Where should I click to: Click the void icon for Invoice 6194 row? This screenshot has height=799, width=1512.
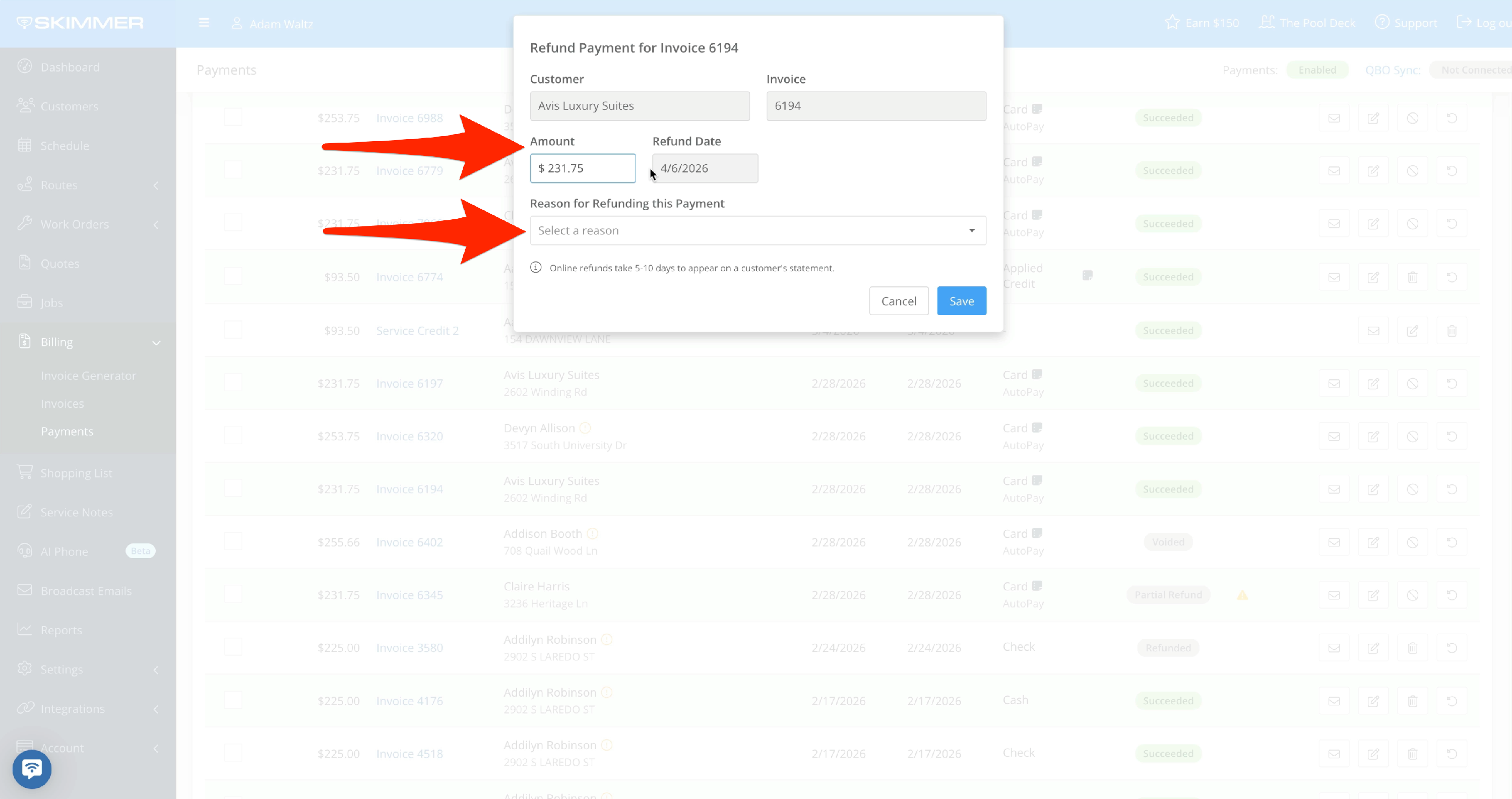coord(1412,489)
